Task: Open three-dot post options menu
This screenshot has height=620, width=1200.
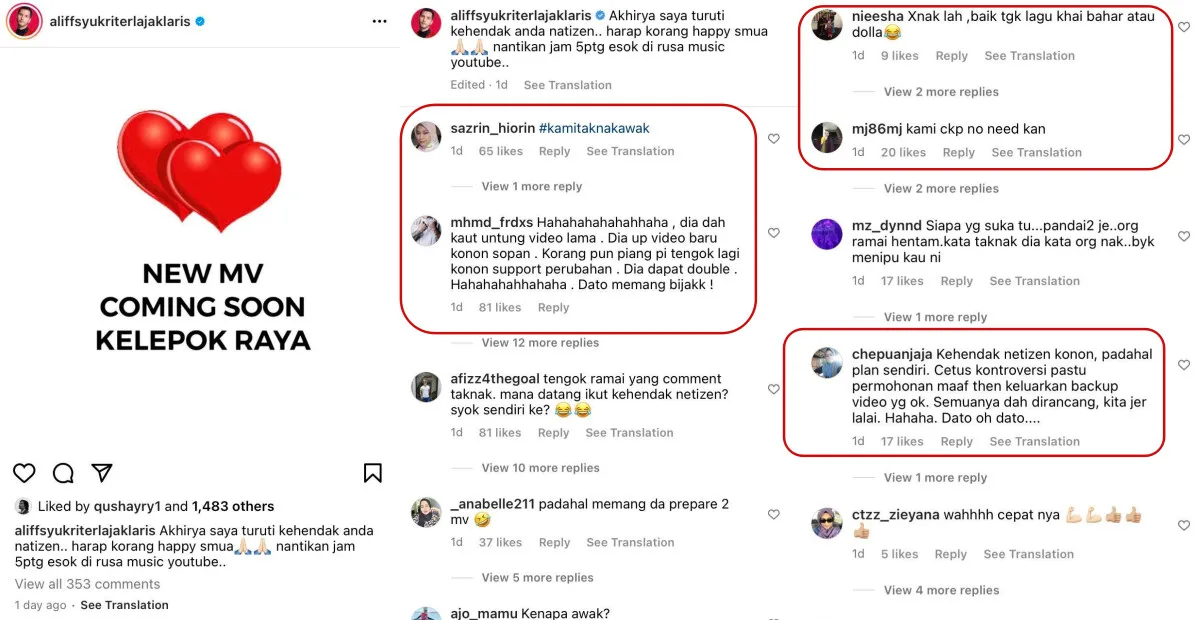Action: pos(379,21)
